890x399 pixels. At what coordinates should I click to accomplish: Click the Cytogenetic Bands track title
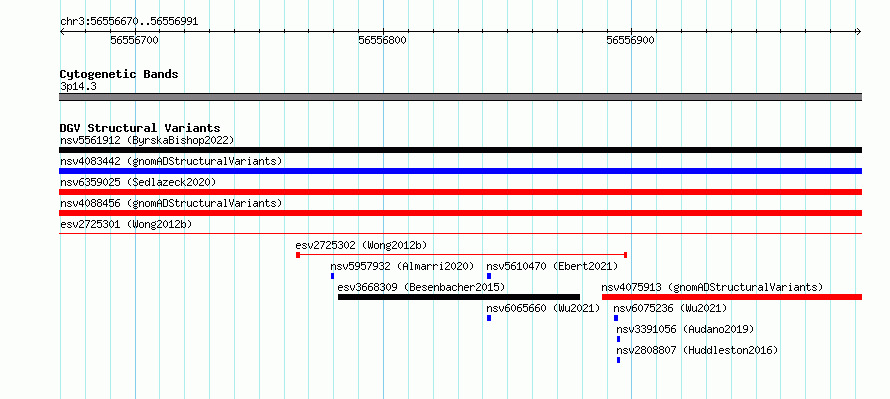pyautogui.click(x=119, y=74)
